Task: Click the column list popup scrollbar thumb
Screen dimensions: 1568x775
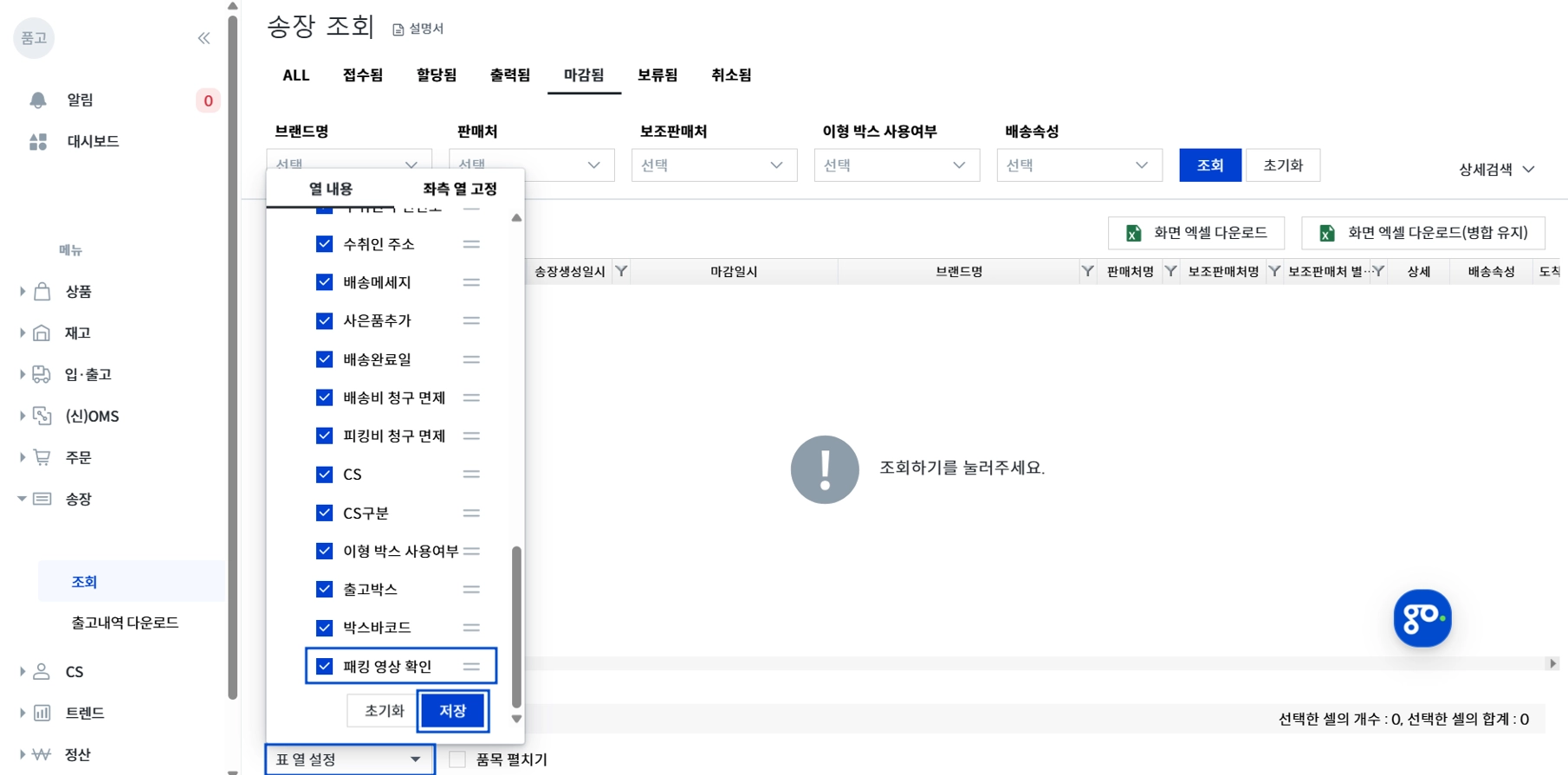Action: pos(516,627)
